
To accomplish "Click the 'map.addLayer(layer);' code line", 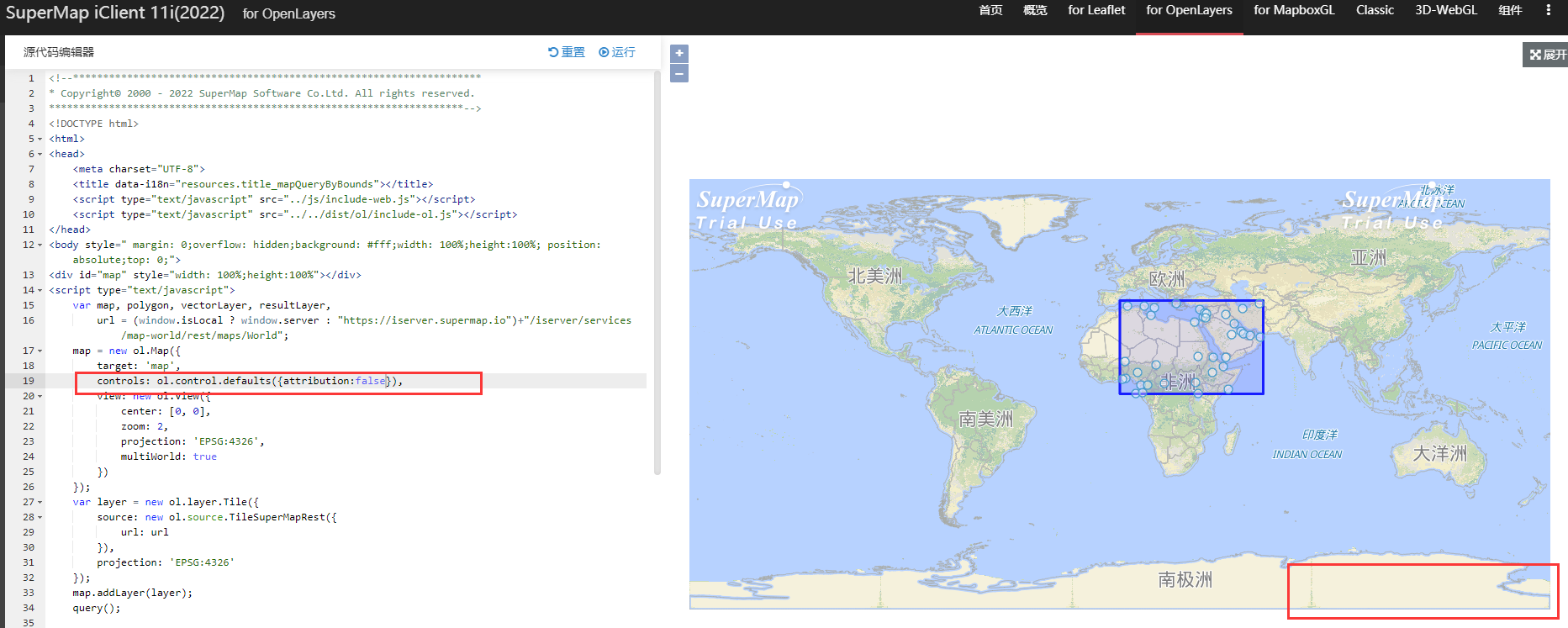I will tap(132, 594).
